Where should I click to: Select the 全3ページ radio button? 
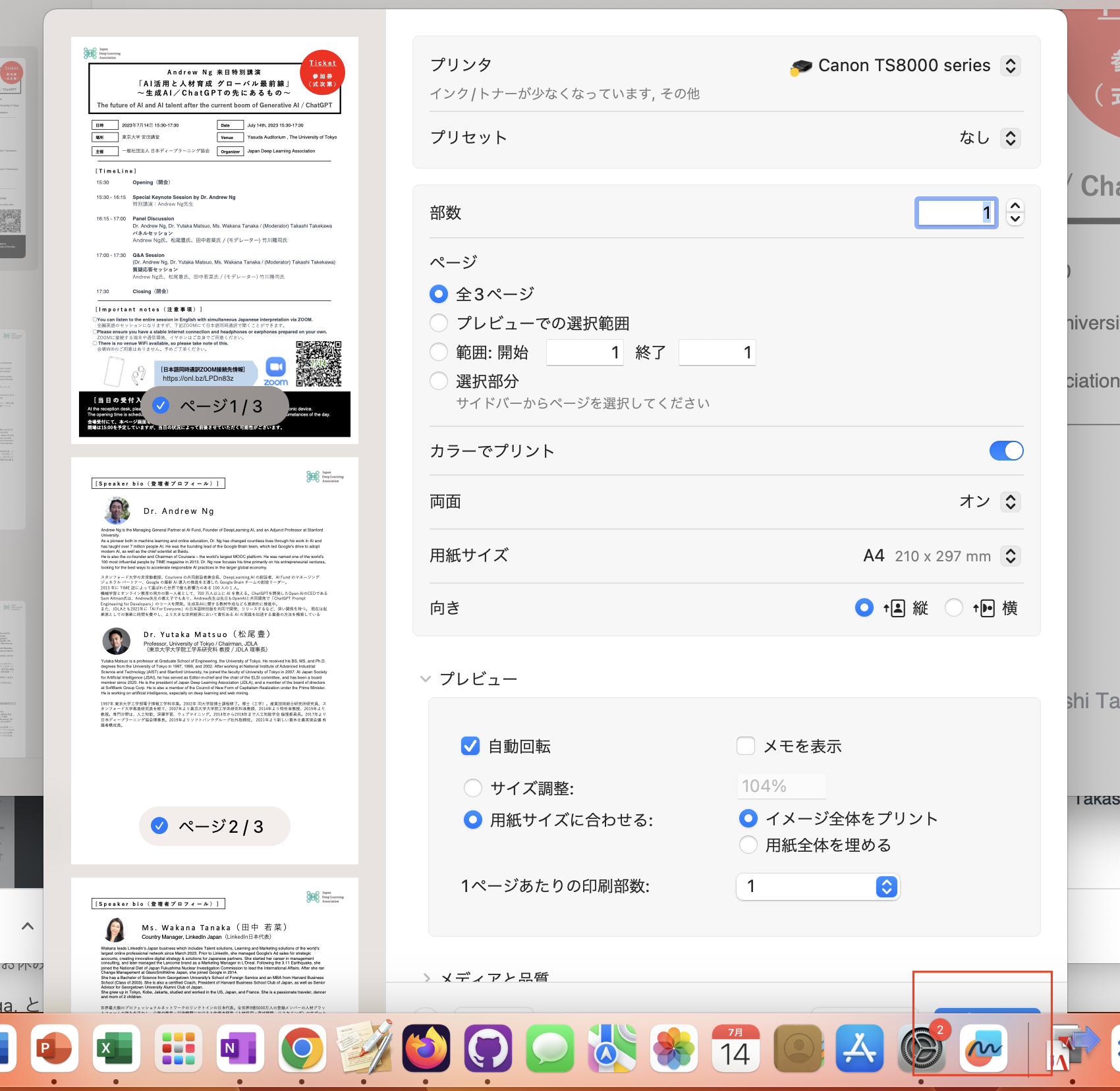[439, 294]
